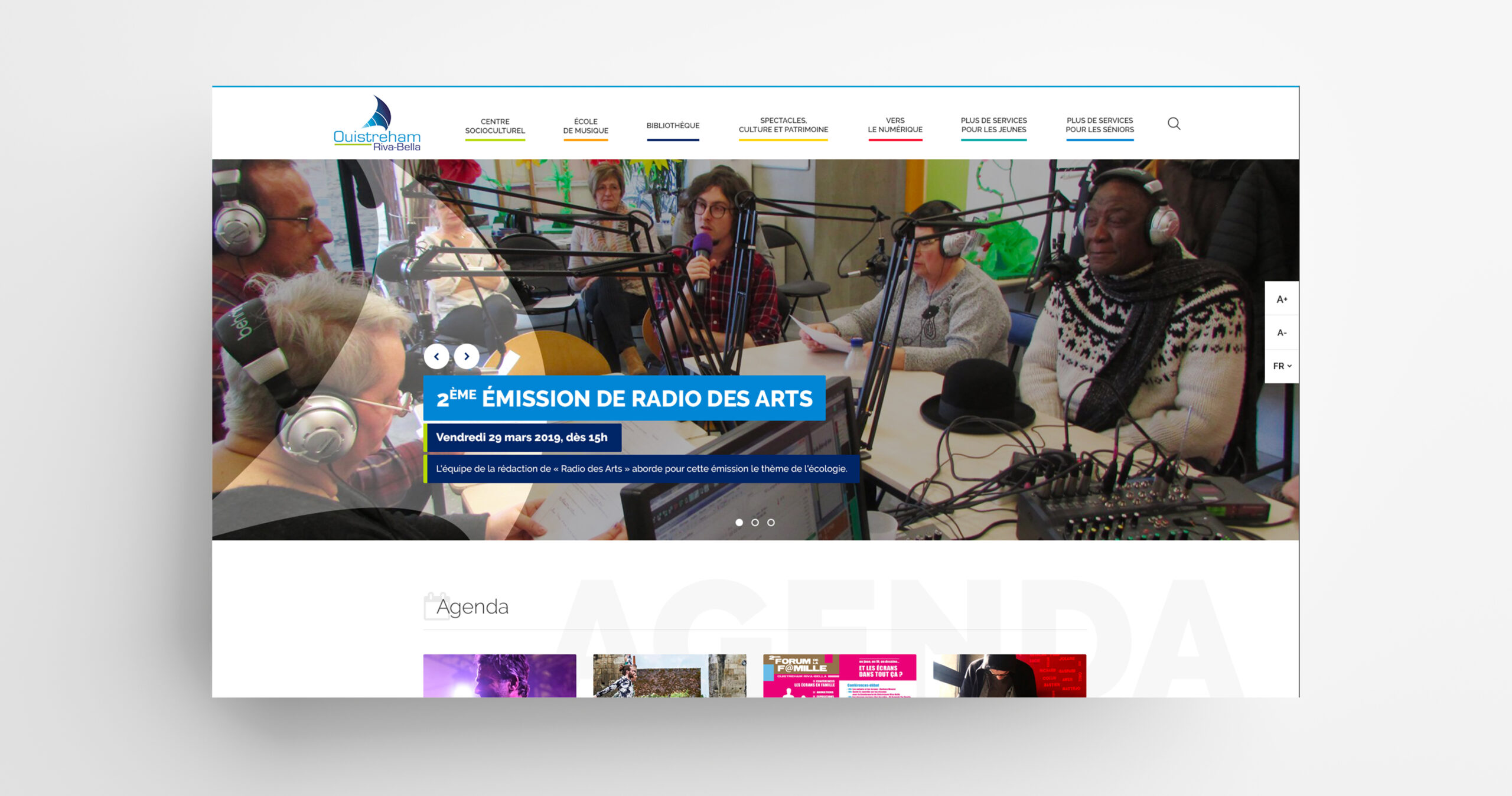This screenshot has width=1512, height=796.
Task: Open the Centre Socioculturel menu
Action: point(495,126)
